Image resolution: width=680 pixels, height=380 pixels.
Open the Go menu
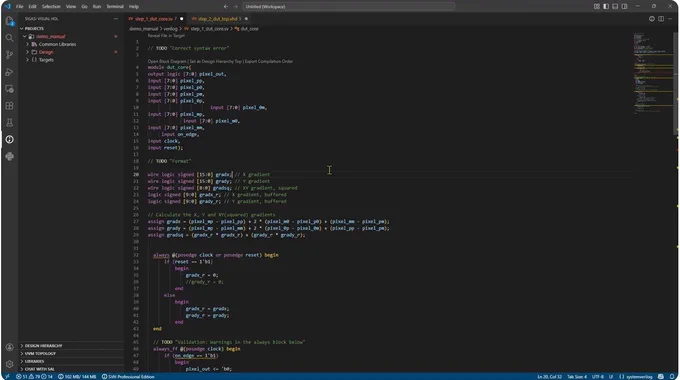coord(84,7)
